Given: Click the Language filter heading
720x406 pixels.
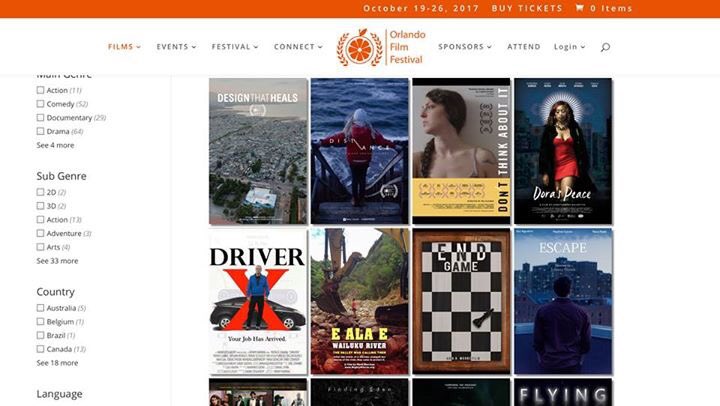Looking at the screenshot, I should [59, 394].
